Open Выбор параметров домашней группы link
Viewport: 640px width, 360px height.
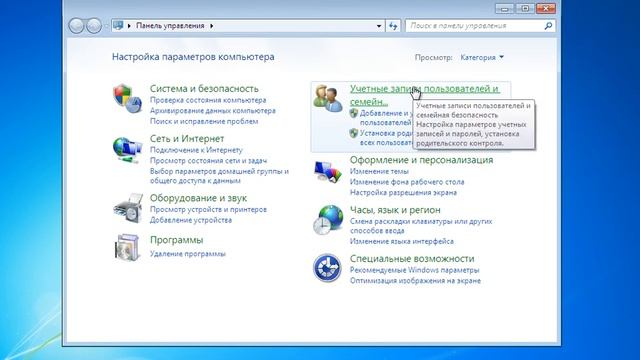219,176
